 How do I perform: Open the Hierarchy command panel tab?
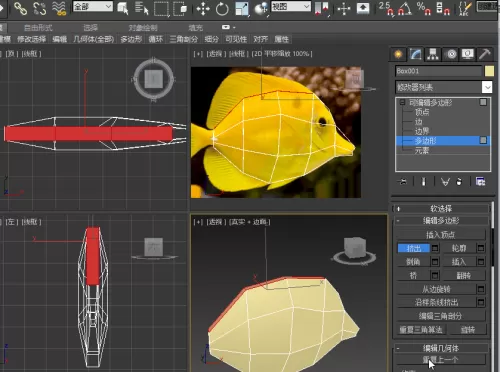tap(433, 54)
